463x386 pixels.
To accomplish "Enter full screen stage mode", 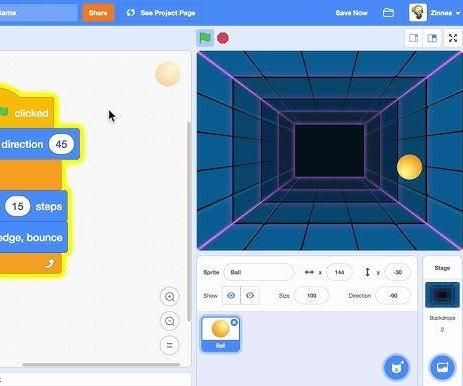I will [x=453, y=38].
